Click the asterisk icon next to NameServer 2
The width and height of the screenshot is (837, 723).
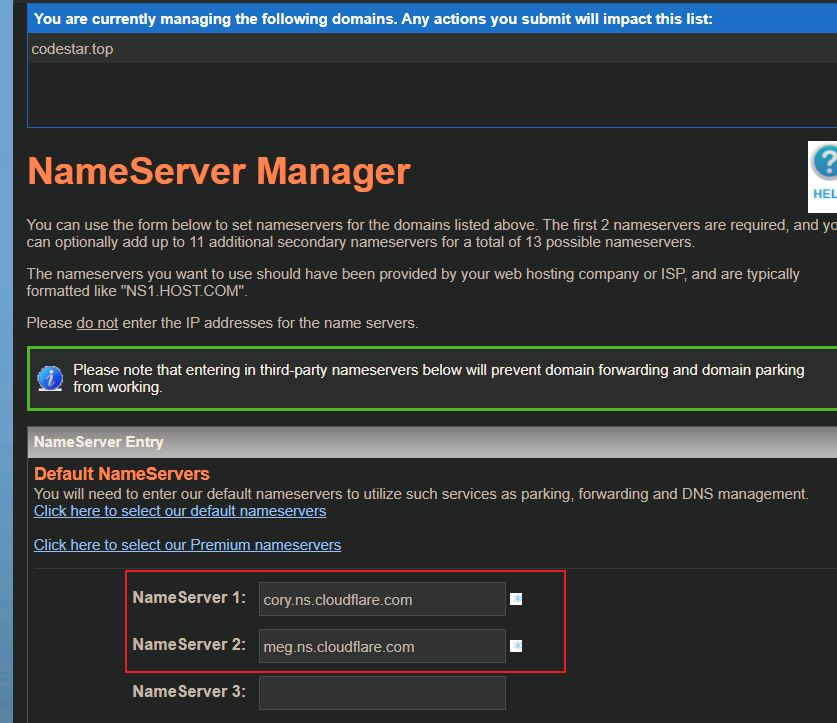point(516,646)
